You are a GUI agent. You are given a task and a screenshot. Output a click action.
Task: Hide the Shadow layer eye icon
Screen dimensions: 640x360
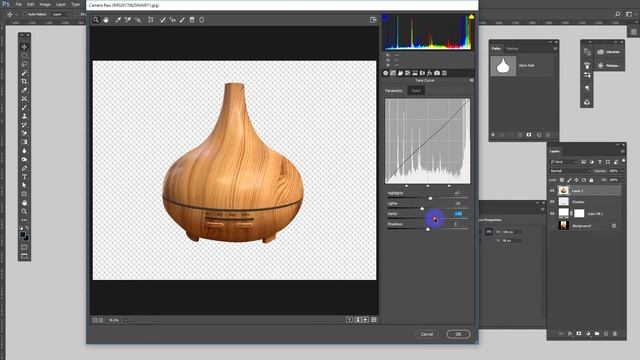(x=552, y=202)
